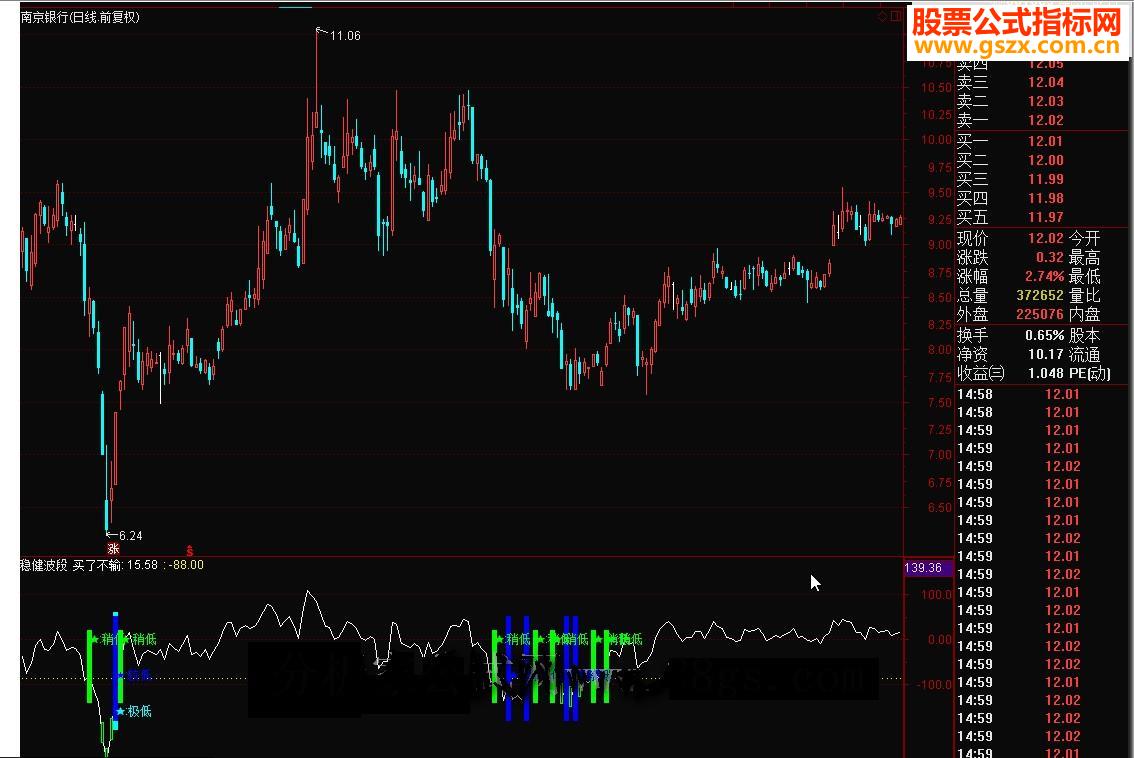Click the 今开 label

coord(1085,238)
